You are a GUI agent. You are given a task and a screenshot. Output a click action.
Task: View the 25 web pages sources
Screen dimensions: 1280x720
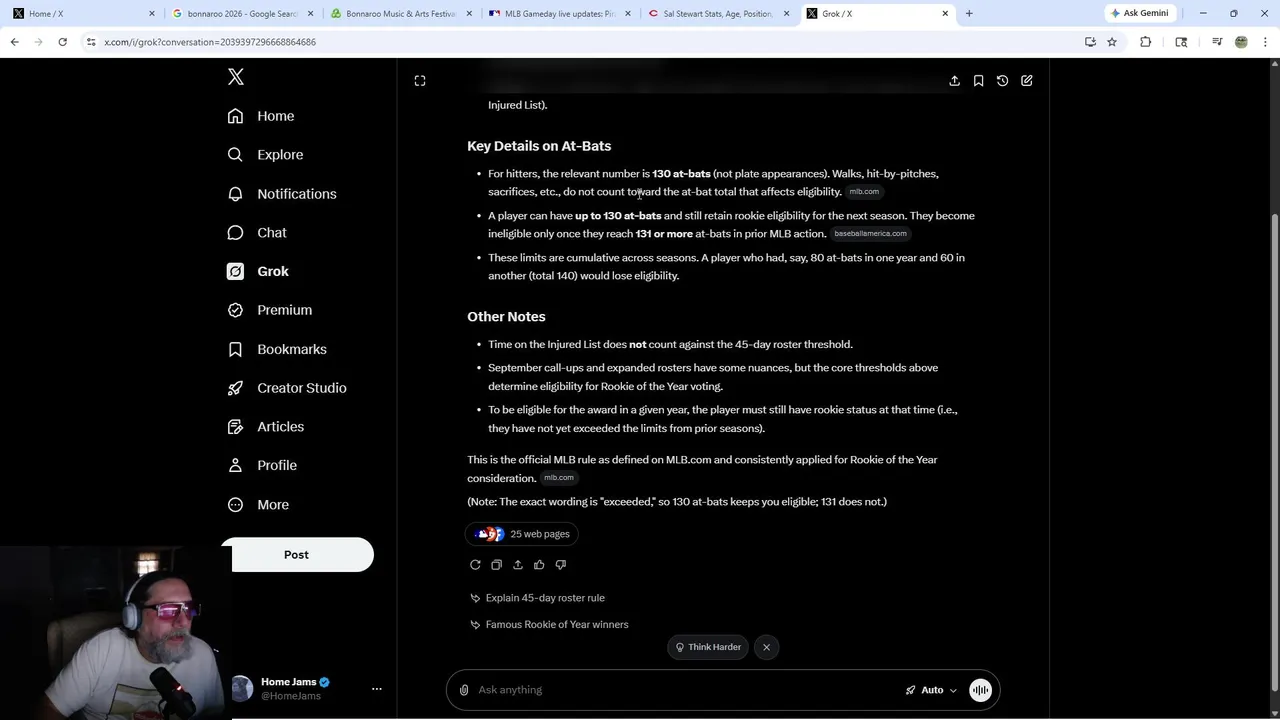click(x=522, y=534)
